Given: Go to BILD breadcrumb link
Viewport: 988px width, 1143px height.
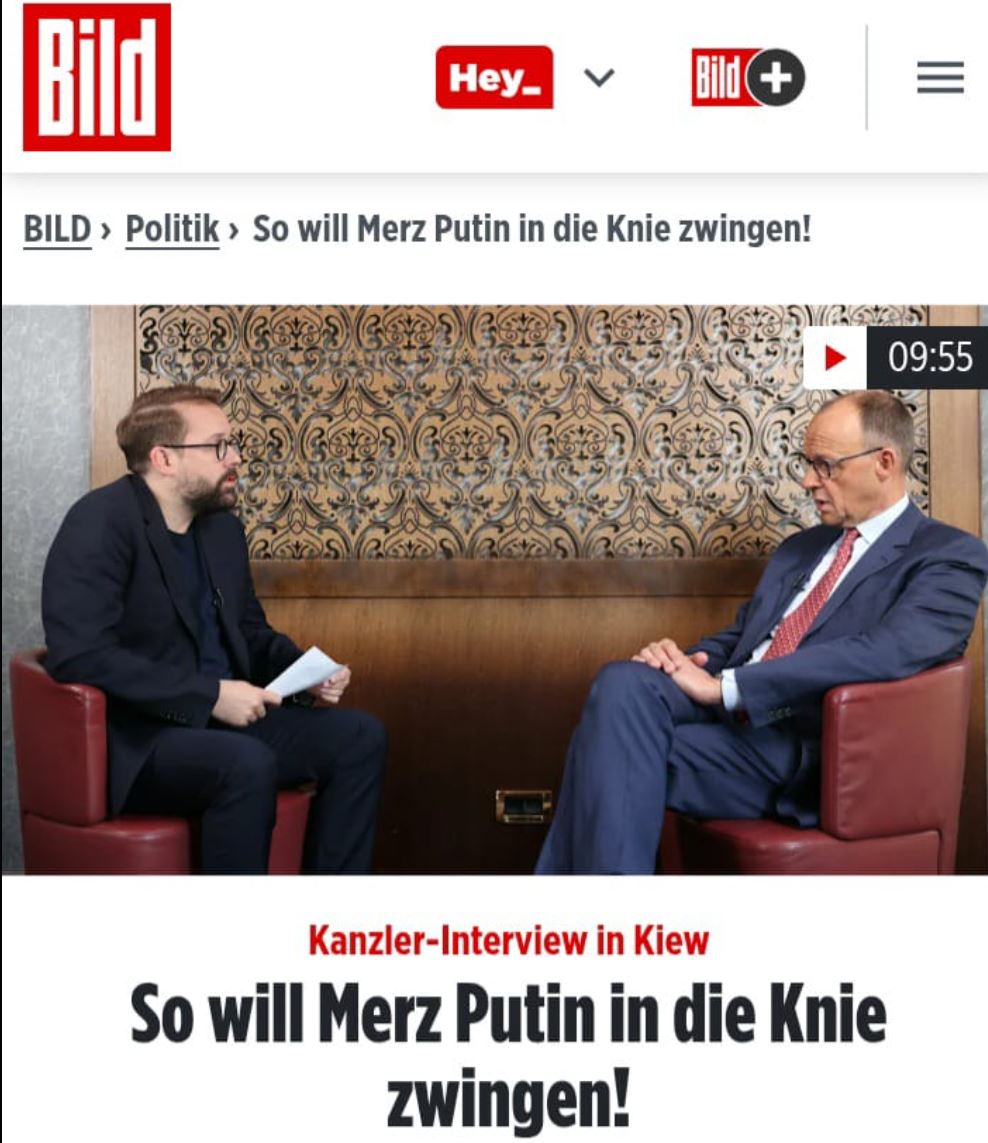Looking at the screenshot, I should tap(58, 229).
